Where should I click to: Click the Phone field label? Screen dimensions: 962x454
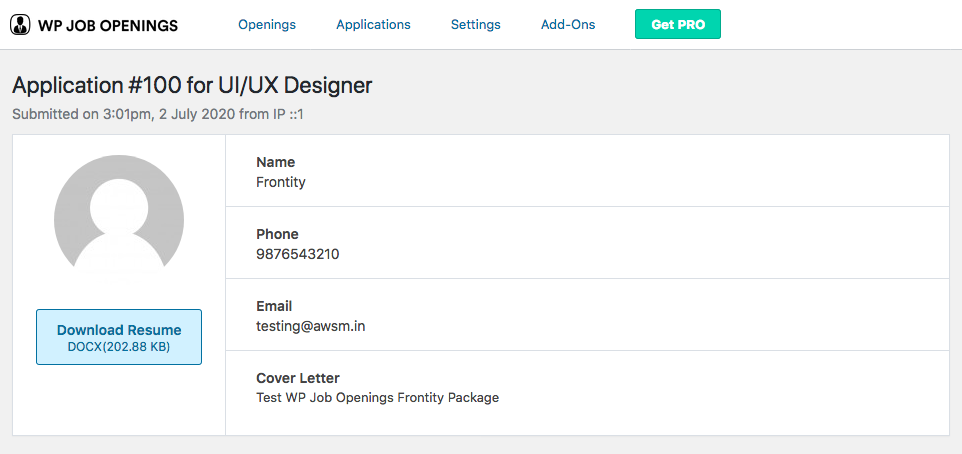coord(278,234)
